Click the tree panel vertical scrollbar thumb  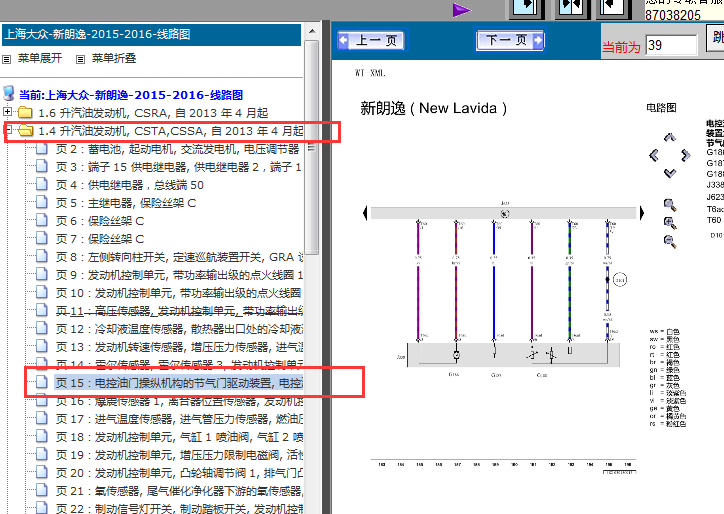coord(312,147)
